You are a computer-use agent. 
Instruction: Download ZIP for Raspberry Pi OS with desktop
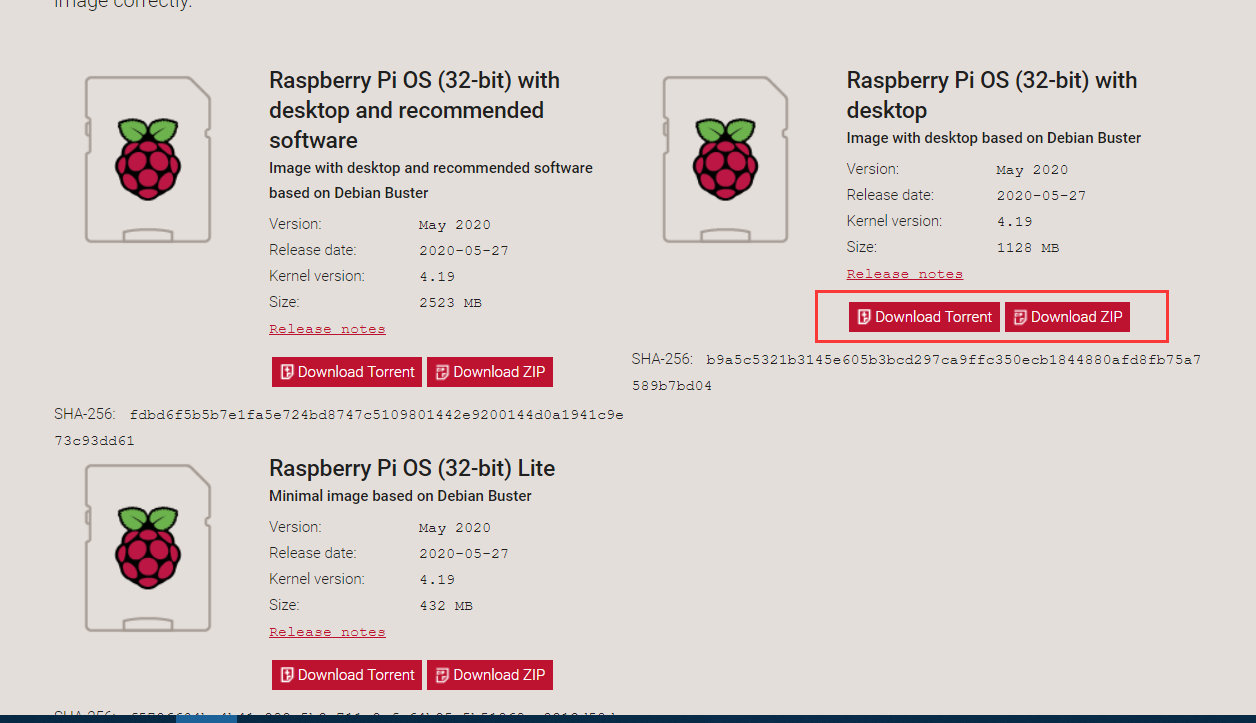click(1067, 317)
